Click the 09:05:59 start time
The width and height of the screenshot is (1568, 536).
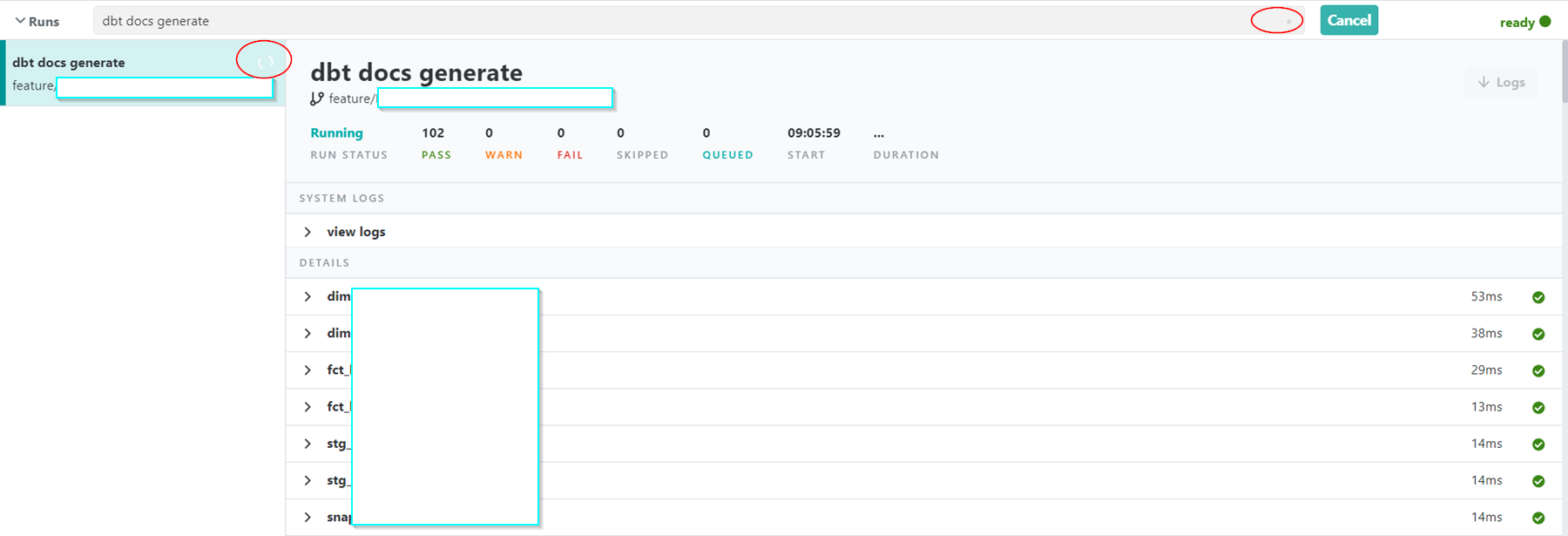click(x=814, y=132)
